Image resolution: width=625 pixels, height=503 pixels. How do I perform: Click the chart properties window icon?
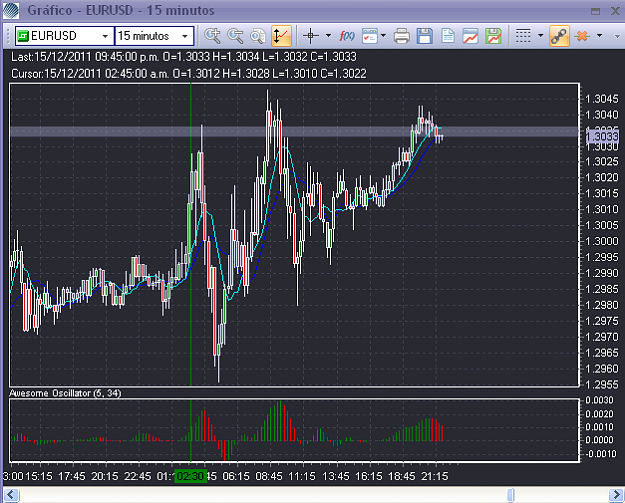(370, 36)
